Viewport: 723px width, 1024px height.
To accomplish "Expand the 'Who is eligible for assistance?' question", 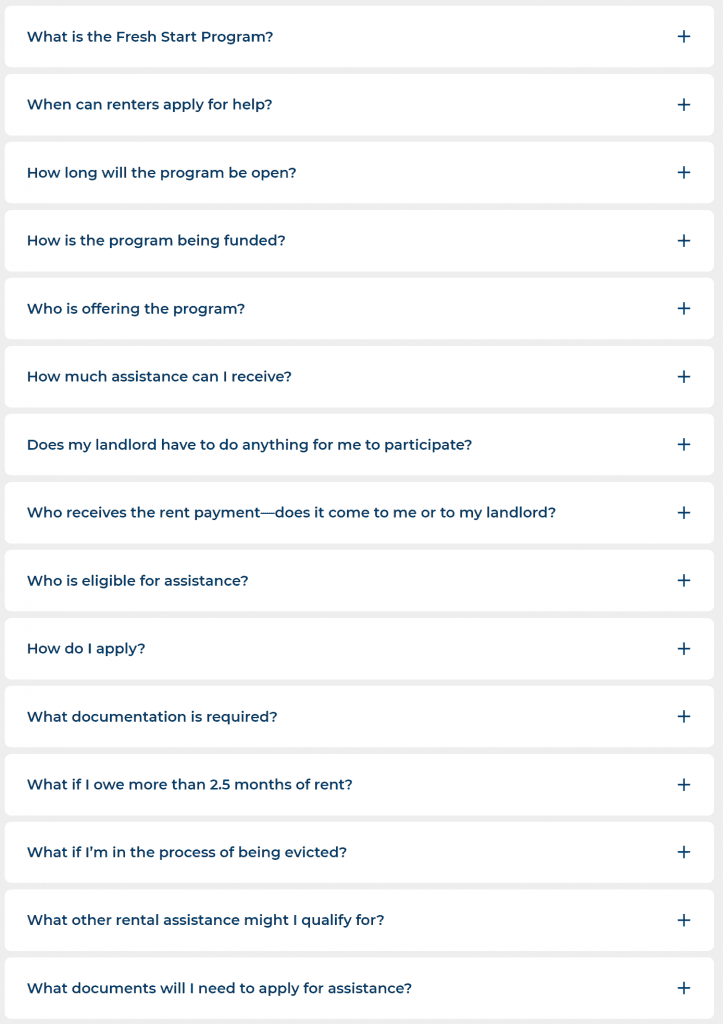I will [684, 581].
